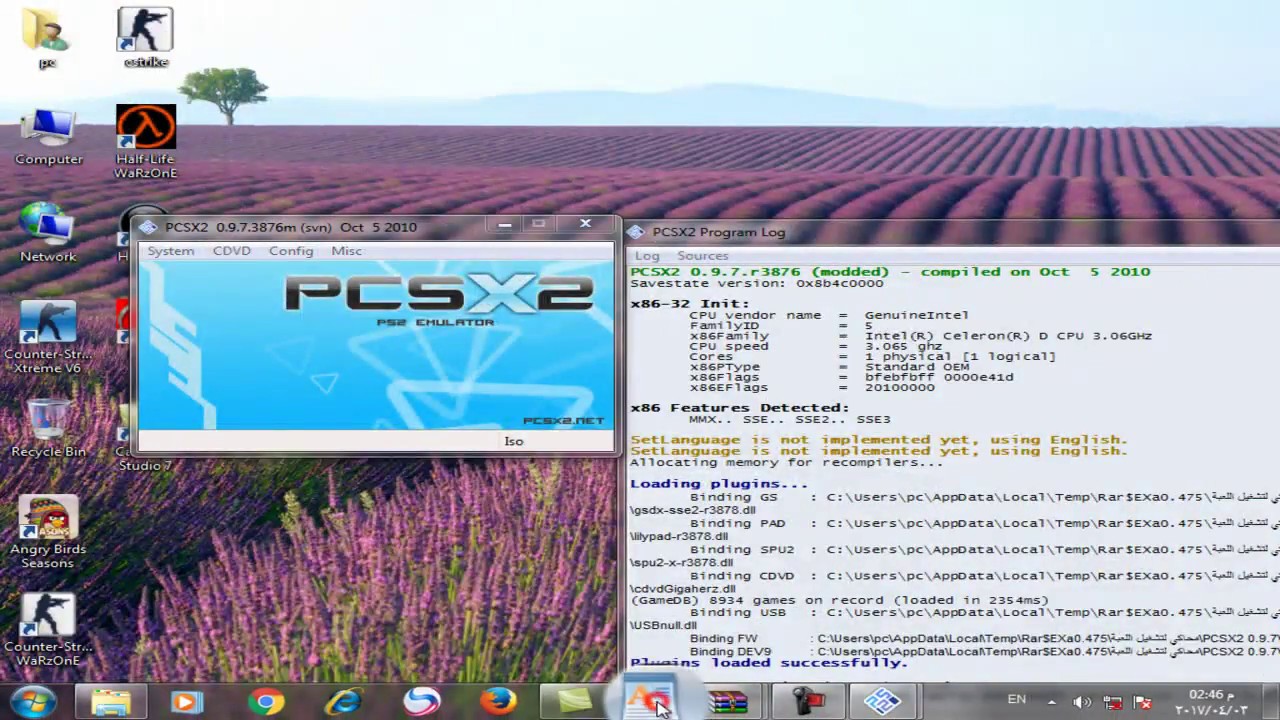Select the Computer desktop icon
The image size is (1280, 720).
pyautogui.click(x=48, y=136)
